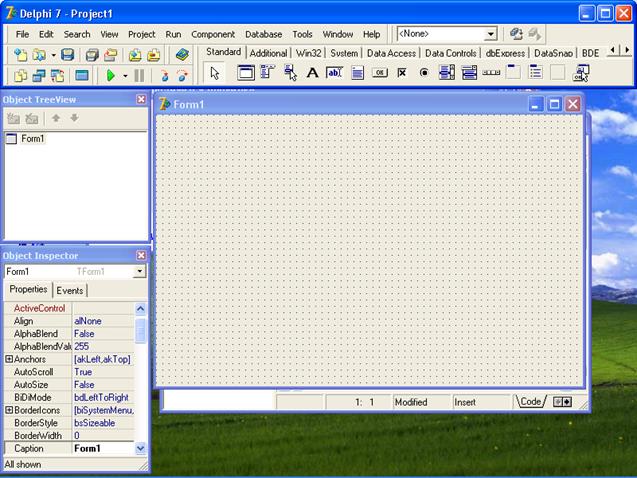Select the CheckBox component in palette
This screenshot has height=478, width=637.
pos(402,73)
